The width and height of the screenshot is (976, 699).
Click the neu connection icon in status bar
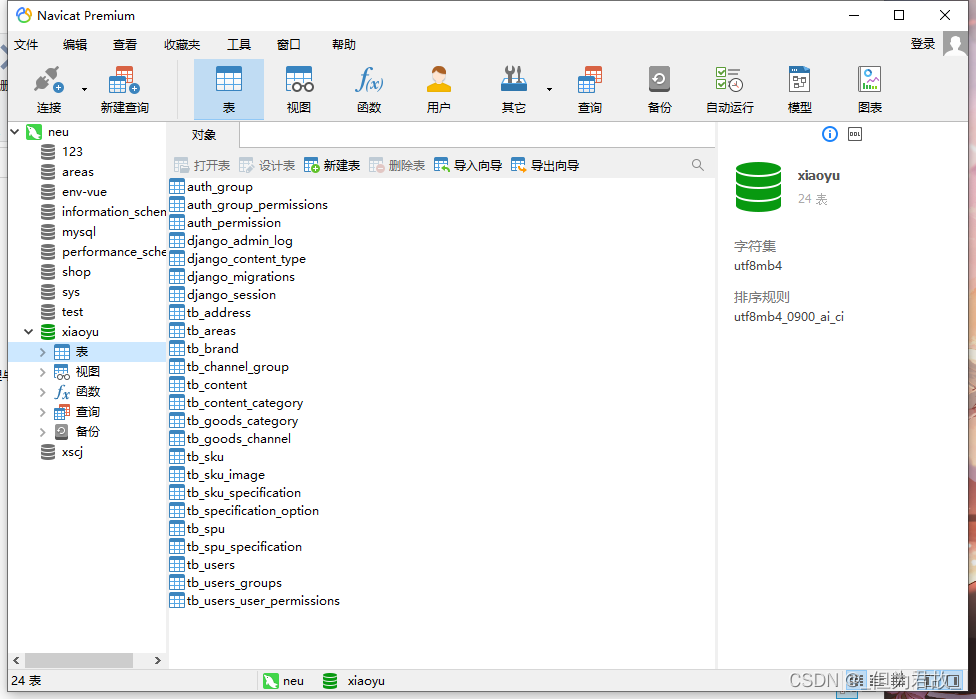coord(271,681)
